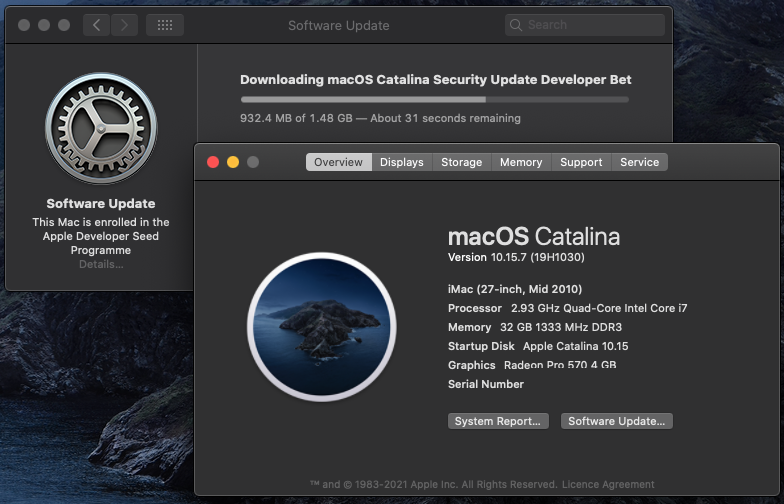Open the Licence Agreement link

[x=608, y=484]
